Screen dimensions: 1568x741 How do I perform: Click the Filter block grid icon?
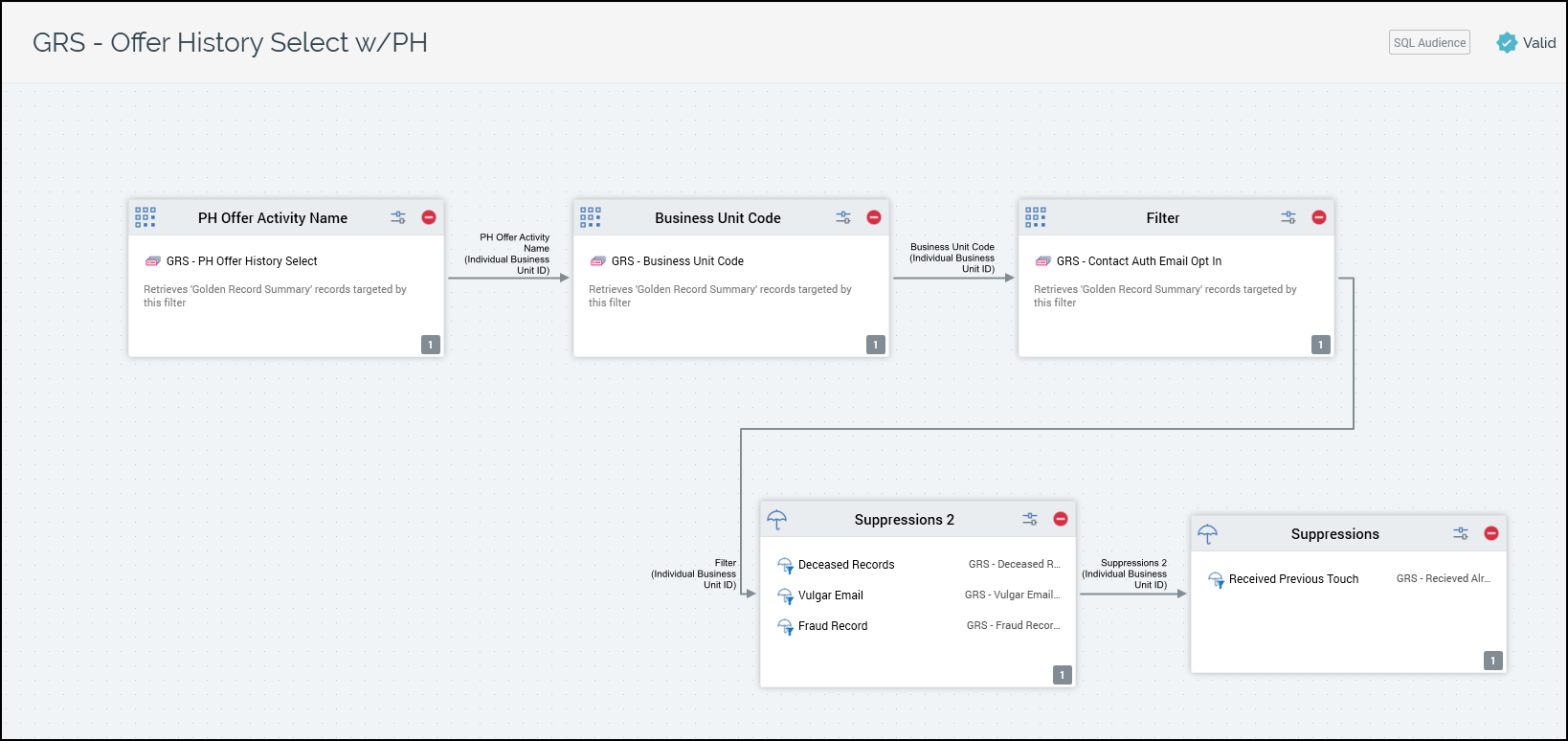[x=1036, y=217]
